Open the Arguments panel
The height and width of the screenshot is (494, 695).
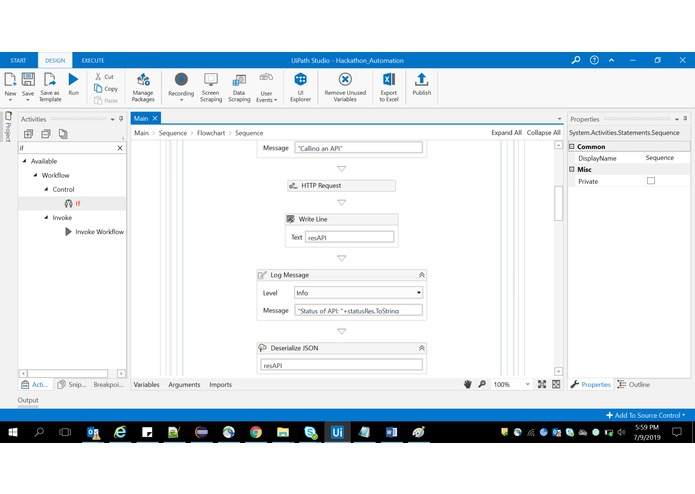pos(184,385)
